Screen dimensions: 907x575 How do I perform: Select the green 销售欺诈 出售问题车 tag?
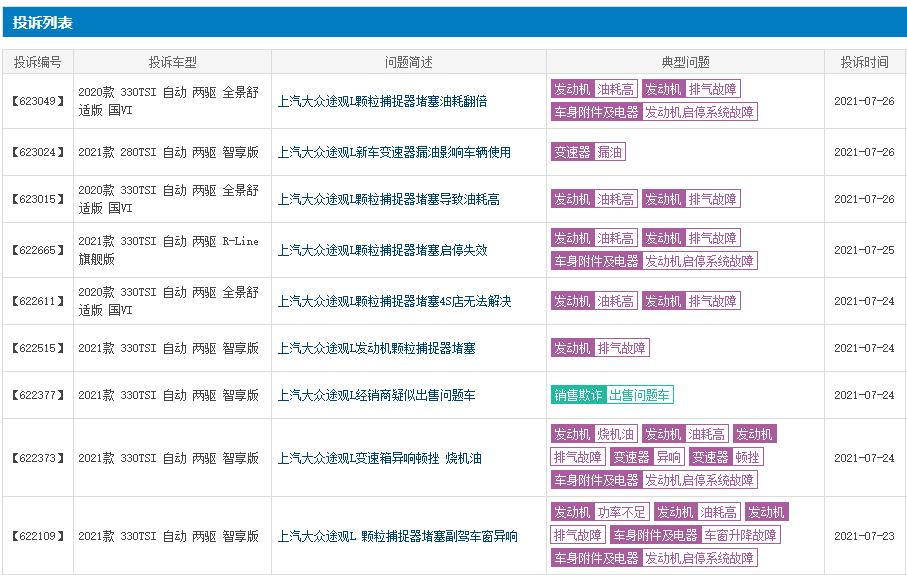point(612,395)
